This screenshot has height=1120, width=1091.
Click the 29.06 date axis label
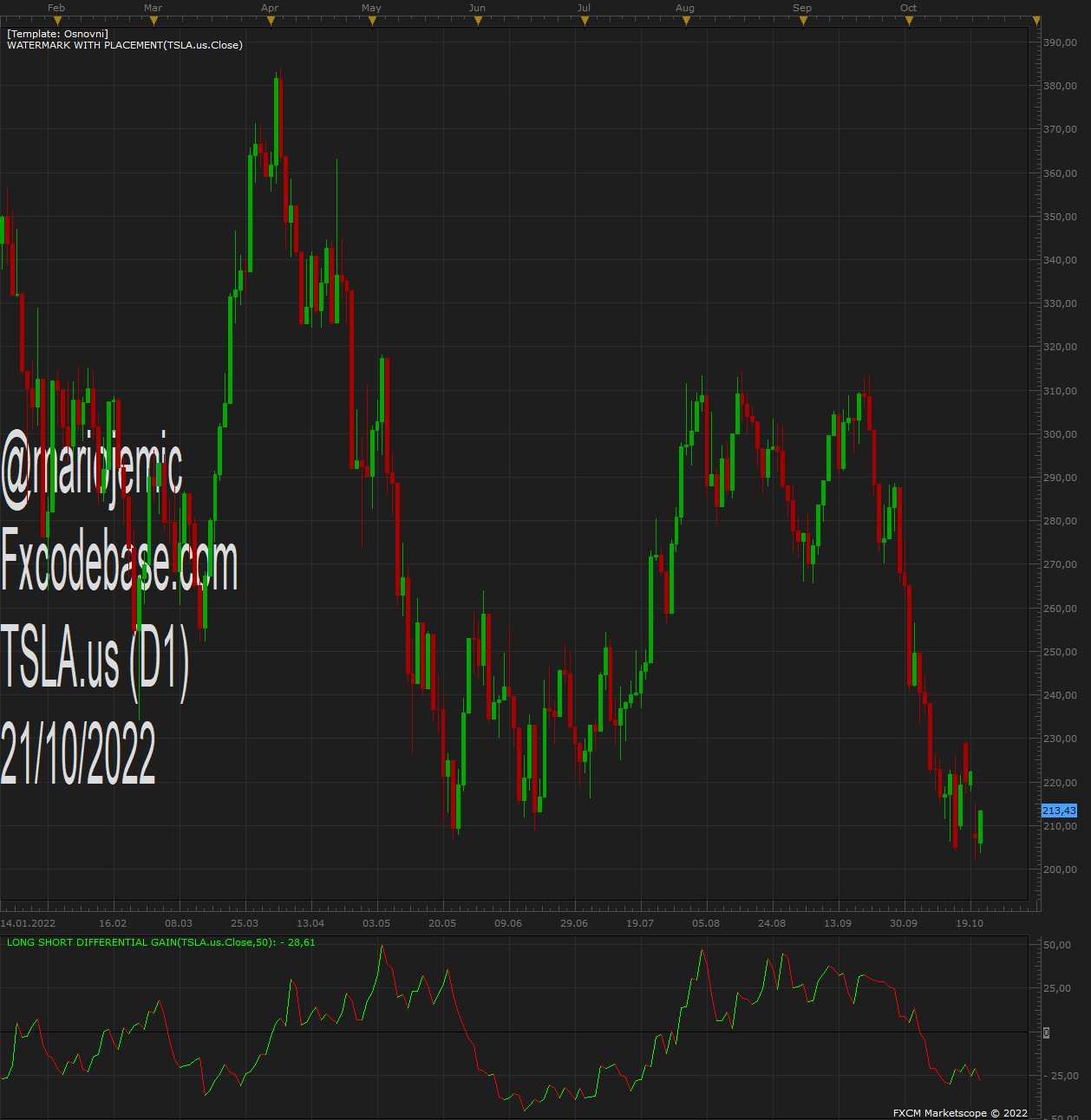pyautogui.click(x=574, y=923)
